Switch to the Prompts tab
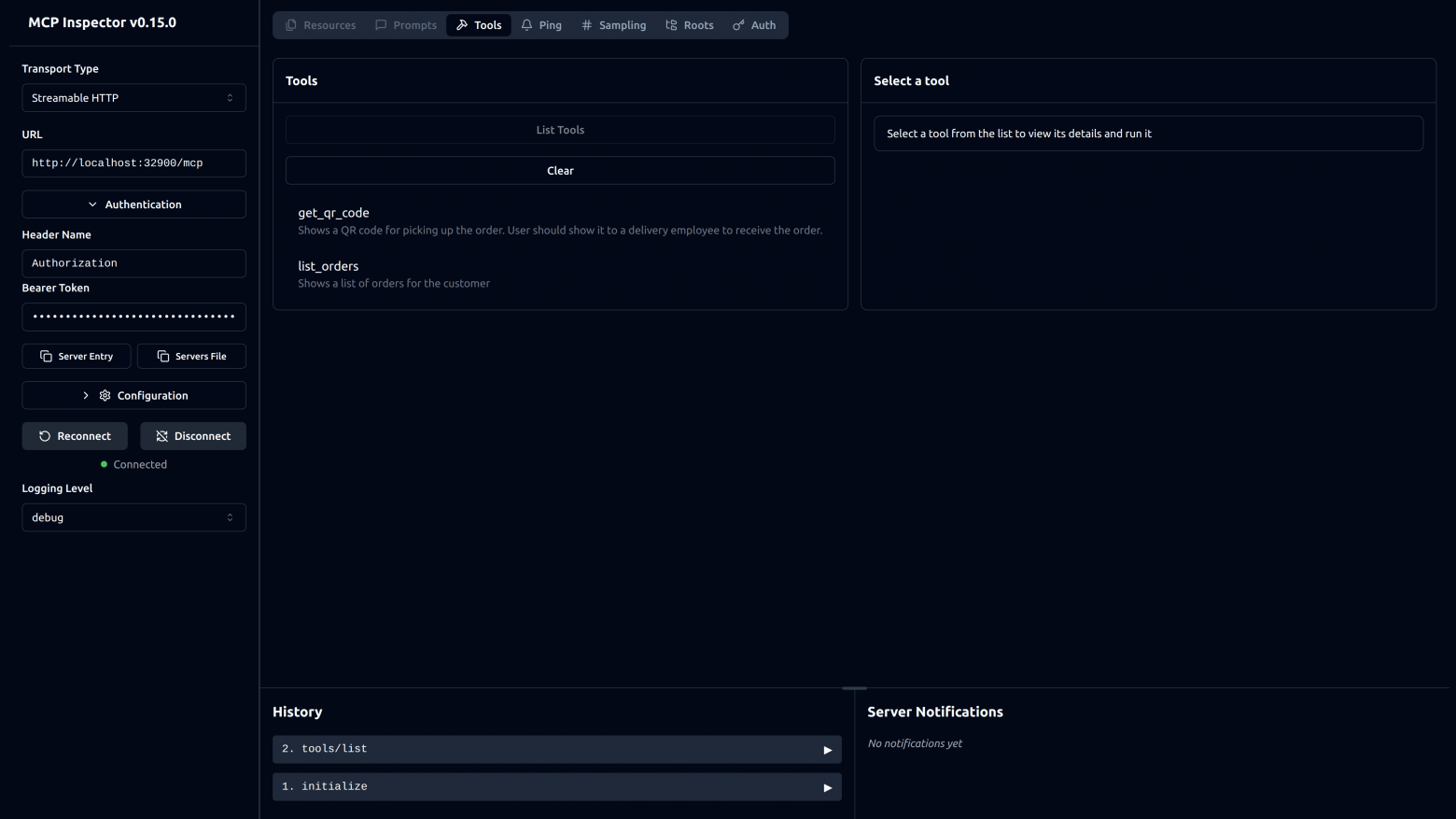This screenshot has width=1456, height=819. 406,25
